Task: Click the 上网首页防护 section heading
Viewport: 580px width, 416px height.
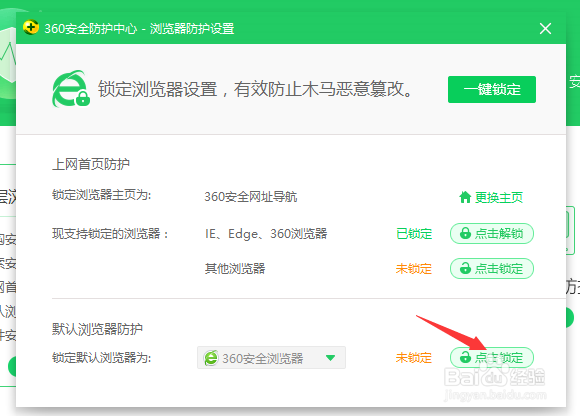Action: click(x=91, y=164)
